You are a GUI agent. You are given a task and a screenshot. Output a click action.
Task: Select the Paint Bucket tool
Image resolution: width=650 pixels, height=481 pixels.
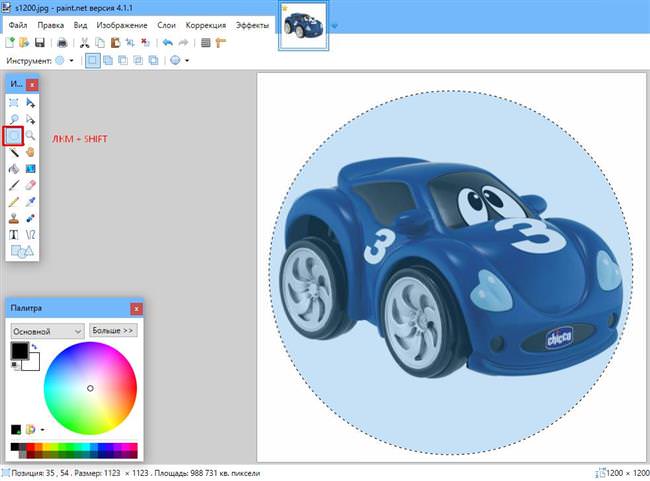(14, 169)
